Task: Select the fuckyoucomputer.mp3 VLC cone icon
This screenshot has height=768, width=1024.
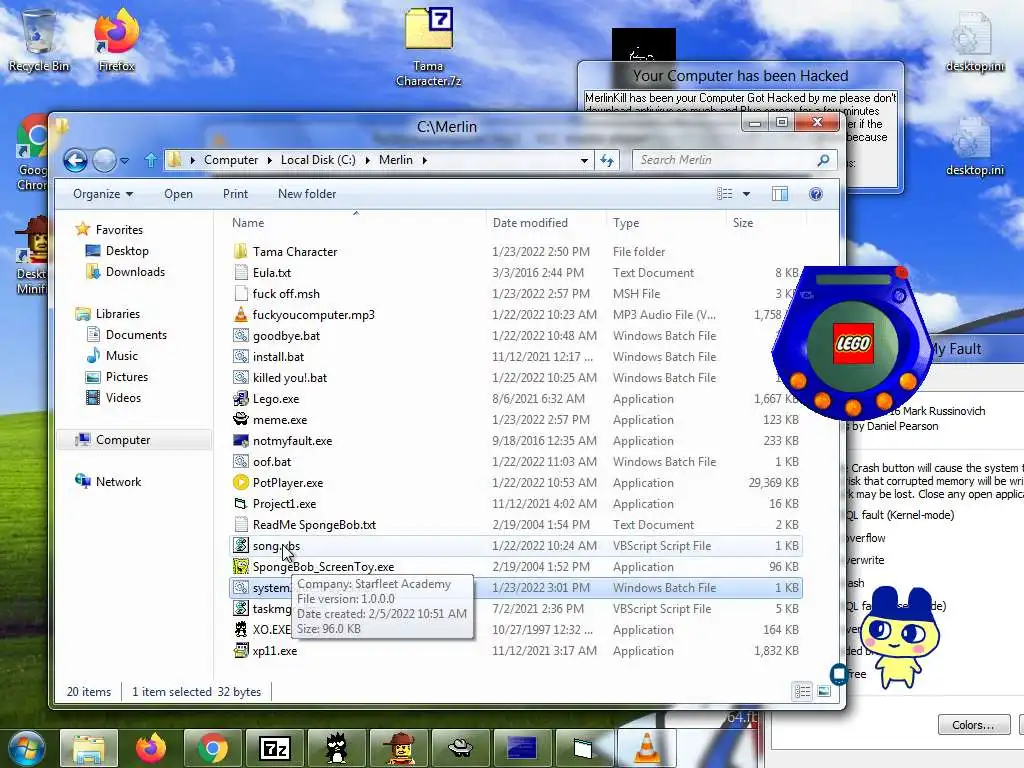Action: pyautogui.click(x=241, y=314)
